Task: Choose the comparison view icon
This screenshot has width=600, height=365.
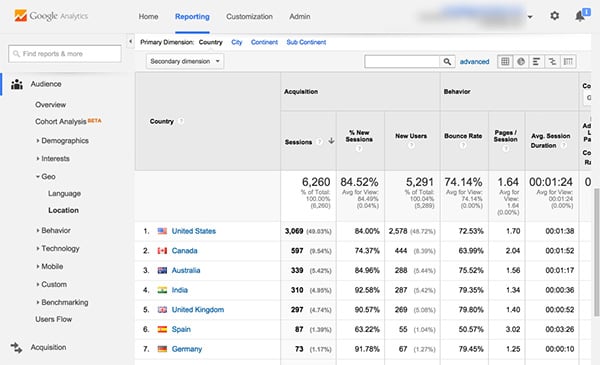Action: coord(552,61)
